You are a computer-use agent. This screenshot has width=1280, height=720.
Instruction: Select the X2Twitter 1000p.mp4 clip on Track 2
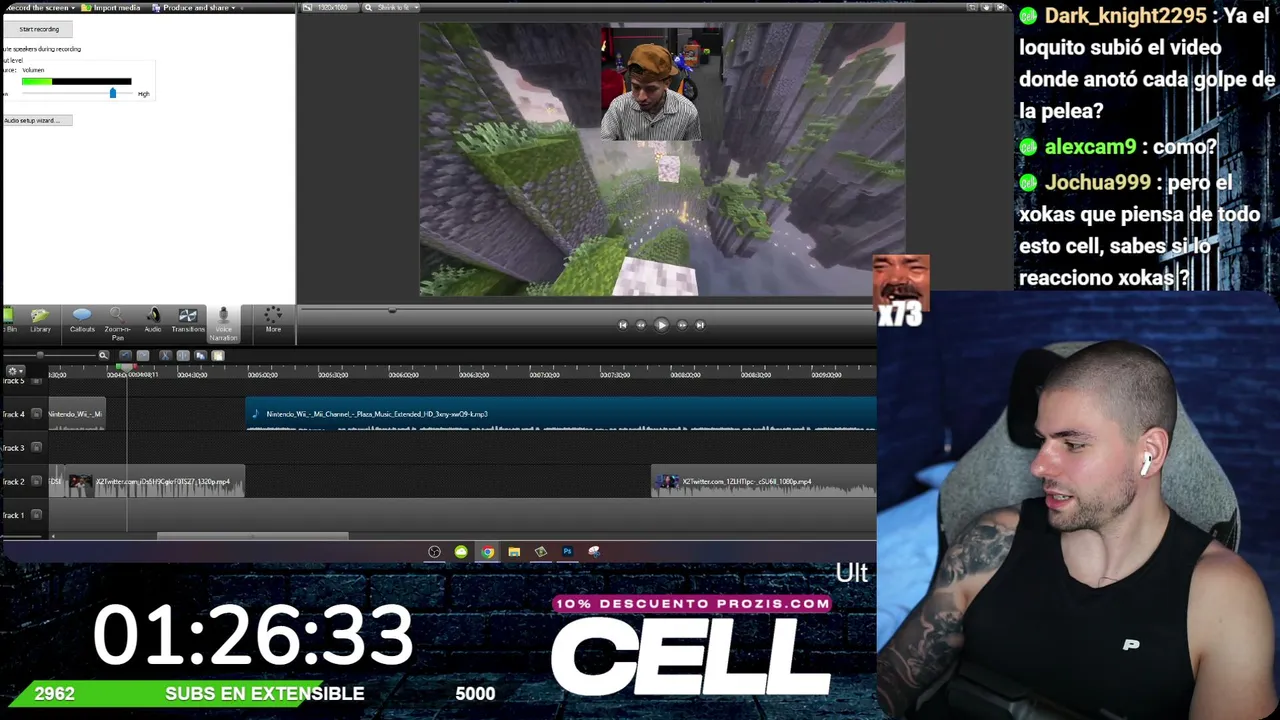[x=764, y=483]
